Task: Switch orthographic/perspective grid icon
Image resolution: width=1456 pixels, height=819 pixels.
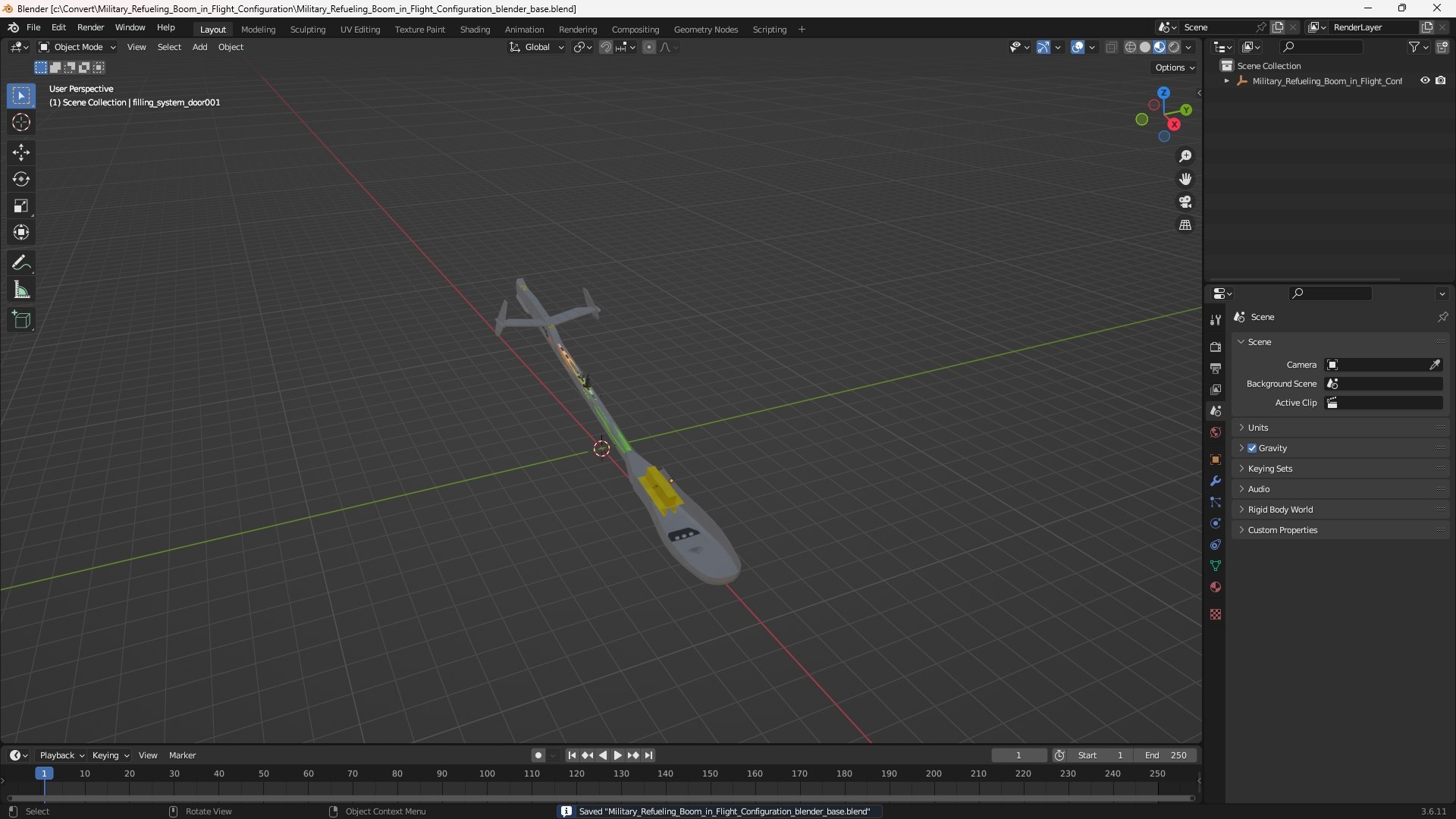Action: pos(1185,224)
